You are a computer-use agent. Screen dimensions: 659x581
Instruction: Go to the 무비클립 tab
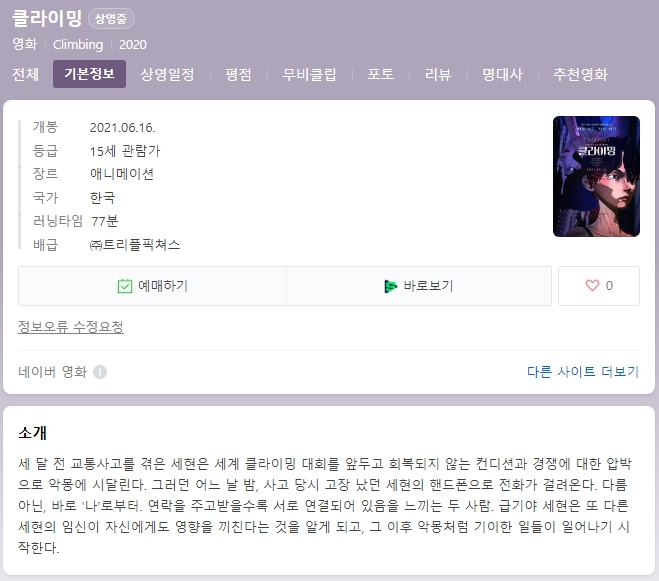click(x=309, y=74)
